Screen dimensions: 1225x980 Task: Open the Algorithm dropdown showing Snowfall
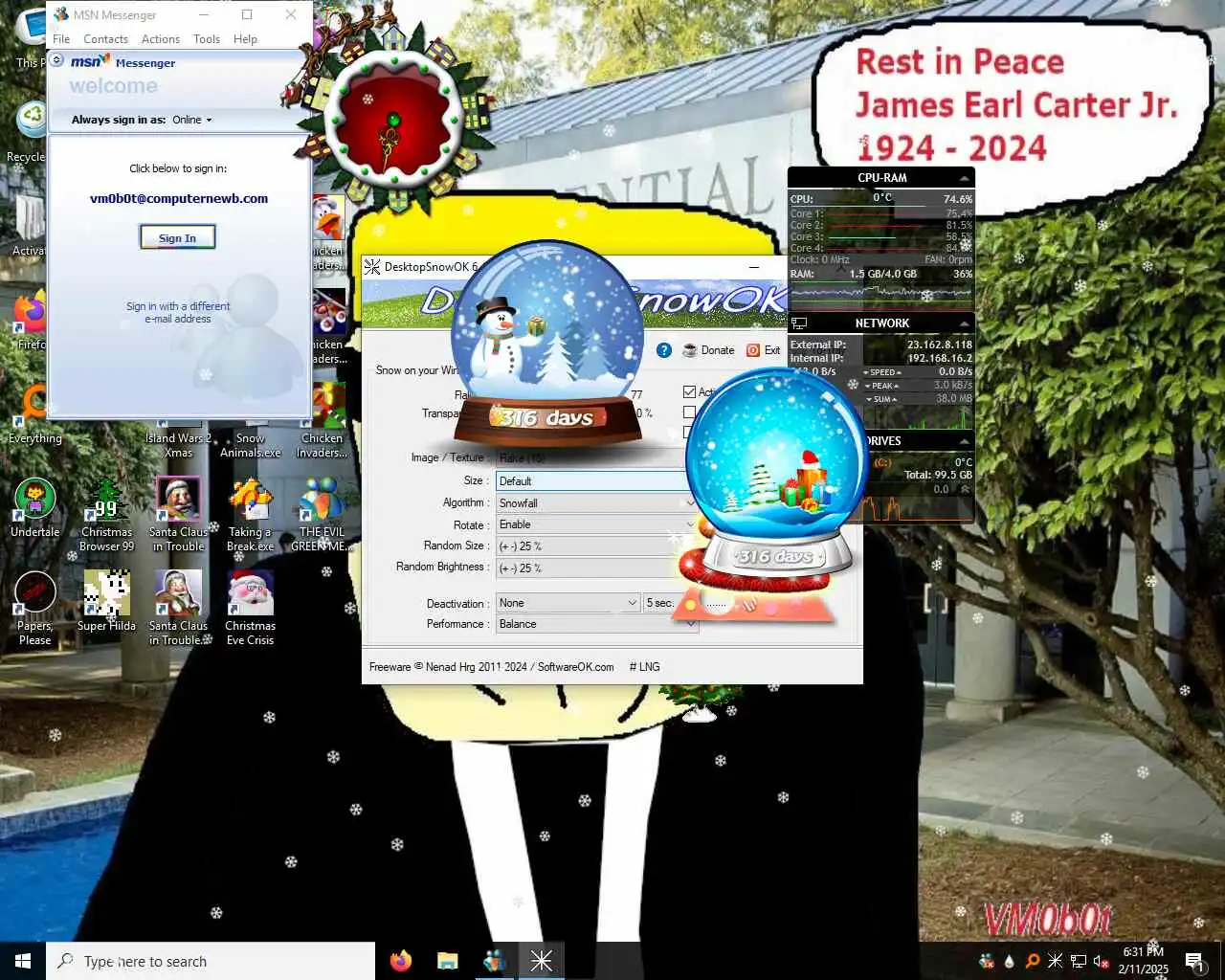click(x=596, y=502)
